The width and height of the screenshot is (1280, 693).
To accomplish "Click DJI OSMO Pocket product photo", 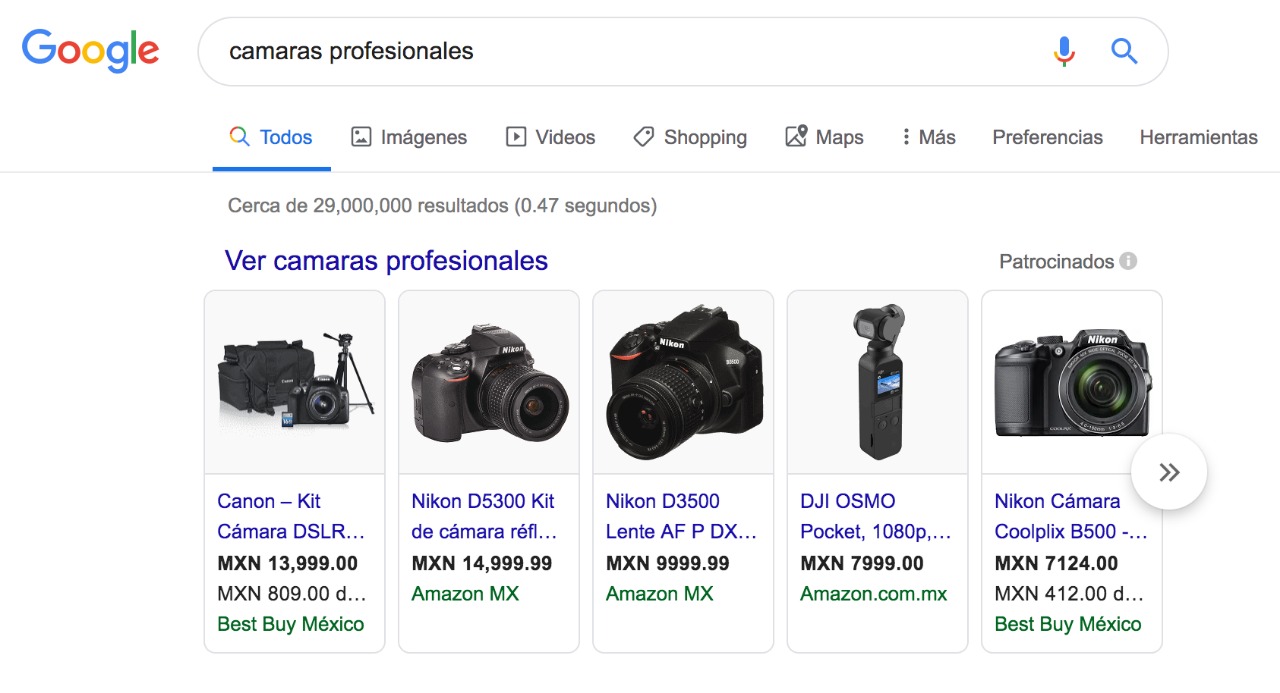I will tap(877, 383).
